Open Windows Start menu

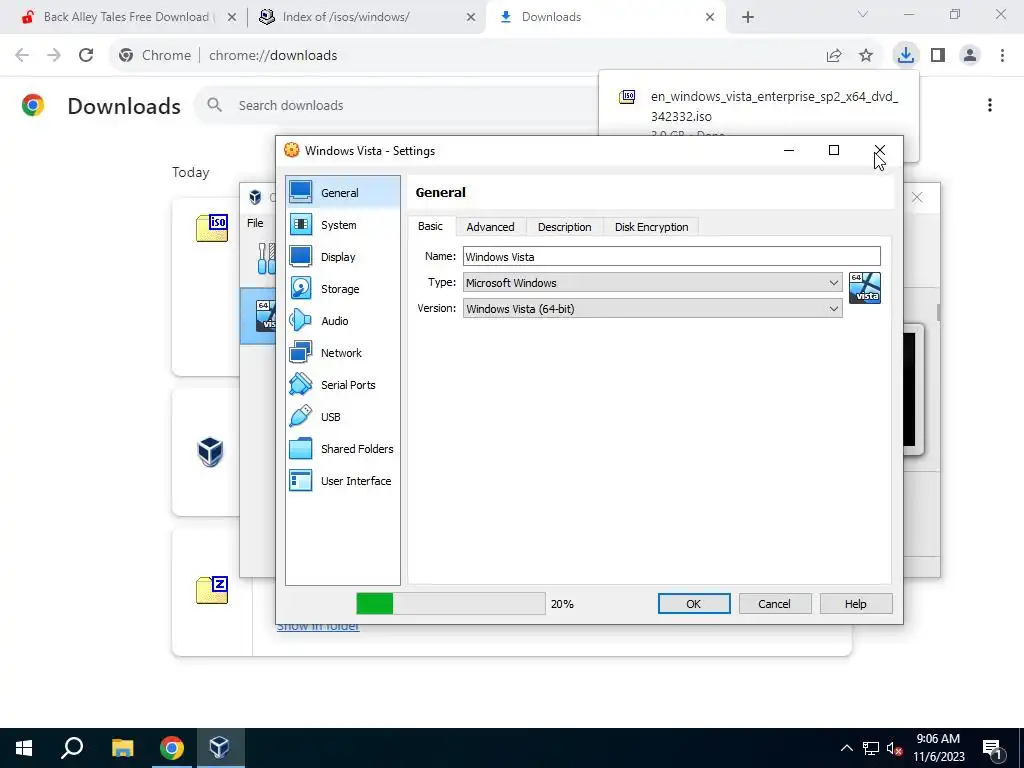[24, 748]
